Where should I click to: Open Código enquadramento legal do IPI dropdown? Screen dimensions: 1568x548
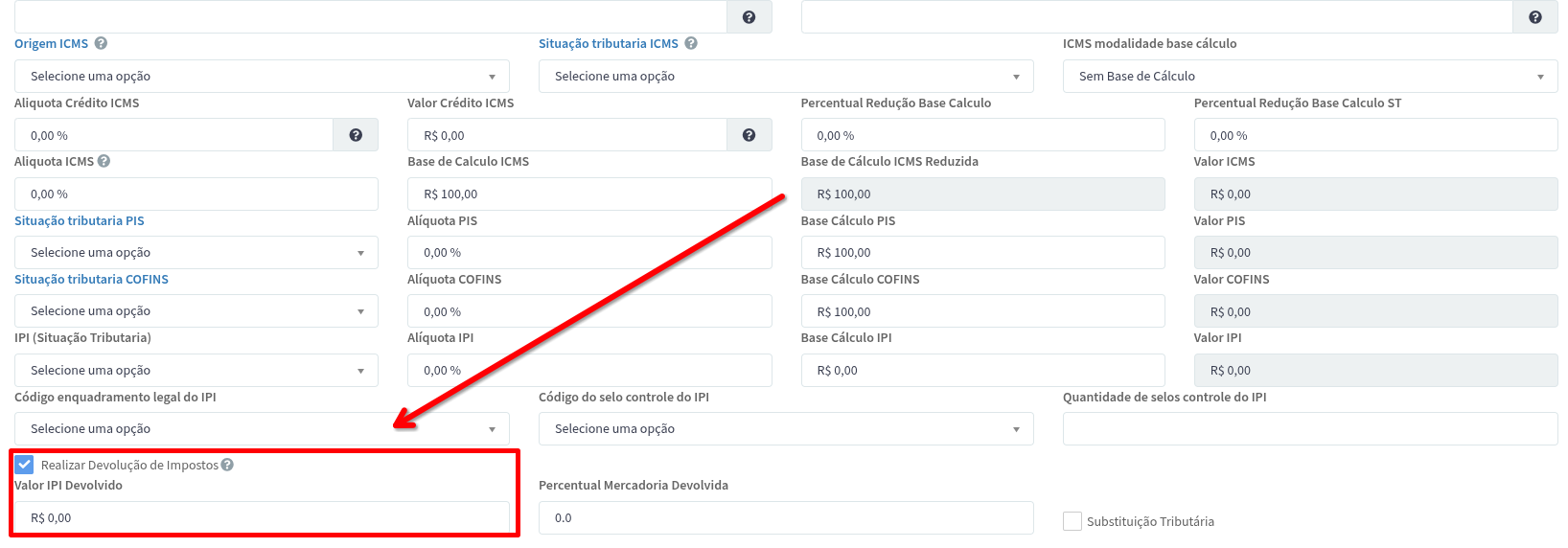(262, 429)
